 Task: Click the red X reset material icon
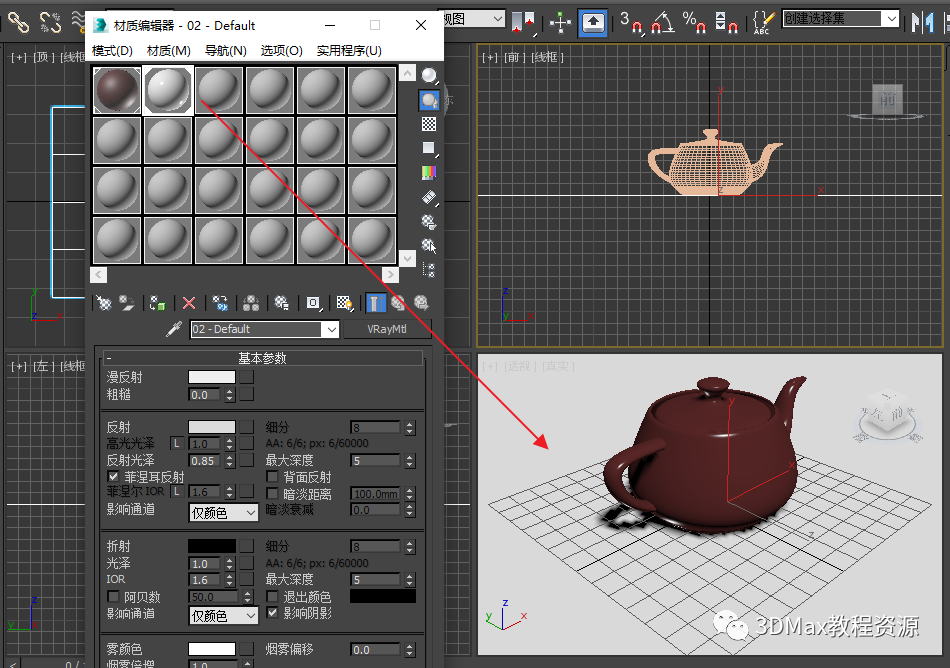[x=189, y=302]
